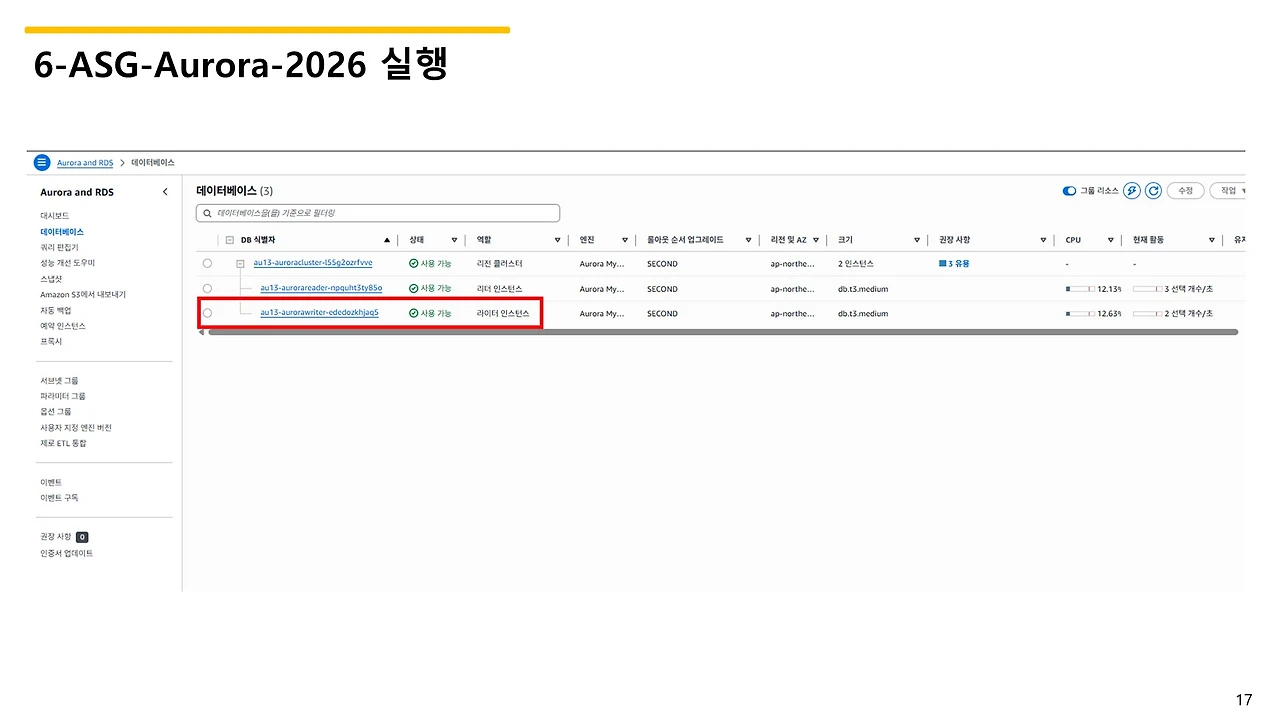Open 사용자 지정 엔진 버전 in the sidebar
The height and width of the screenshot is (720, 1280).
(76, 427)
